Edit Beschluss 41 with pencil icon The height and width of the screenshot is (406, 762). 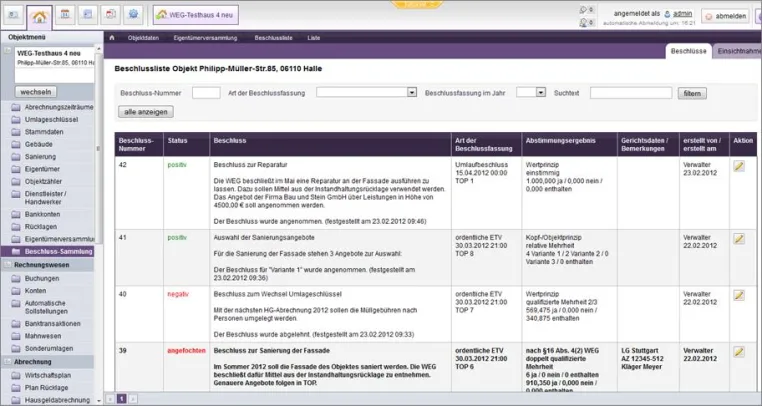click(x=739, y=239)
